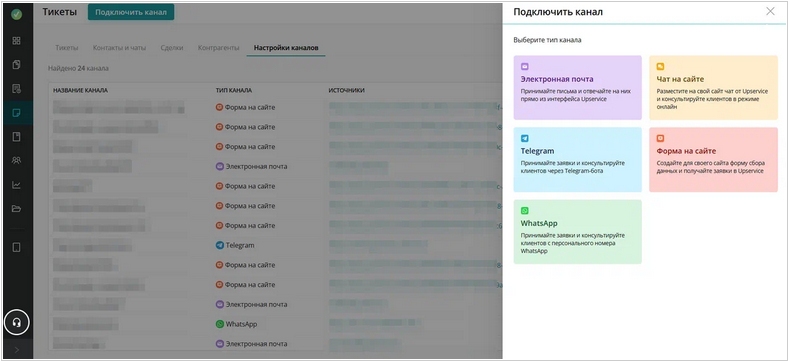Click the Название канала column header

(x=80, y=91)
